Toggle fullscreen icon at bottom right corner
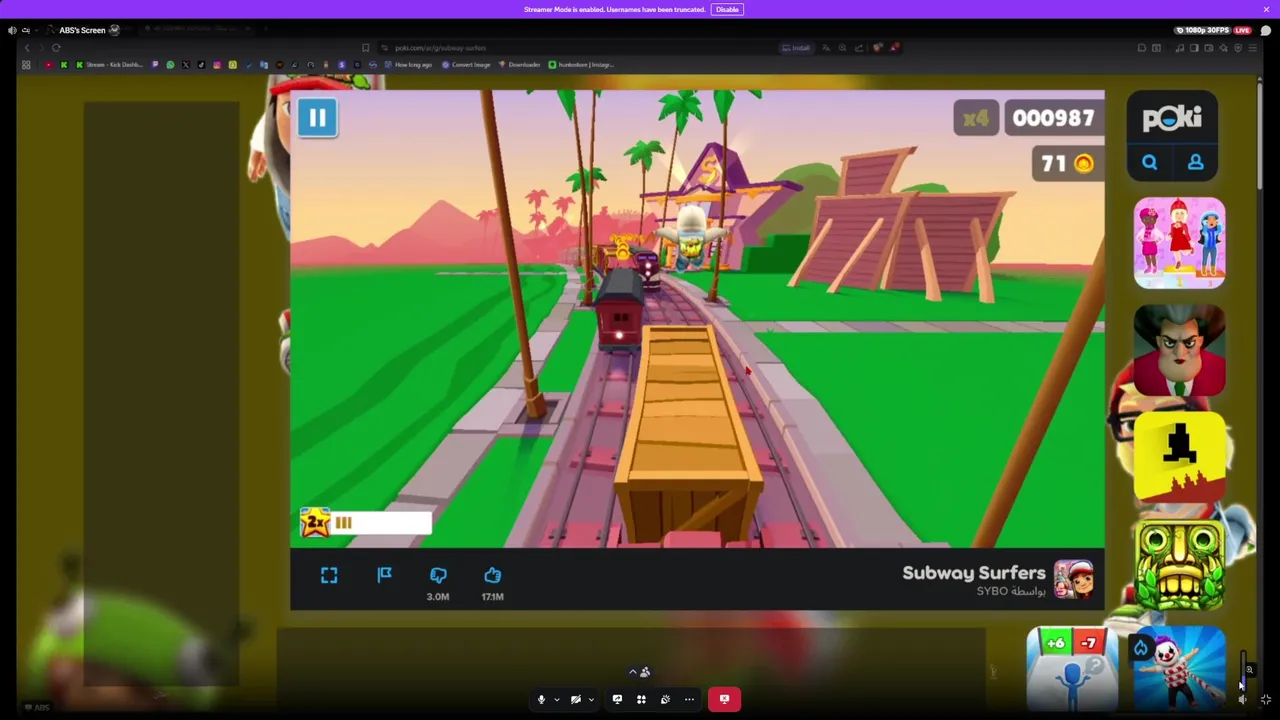 1266,699
